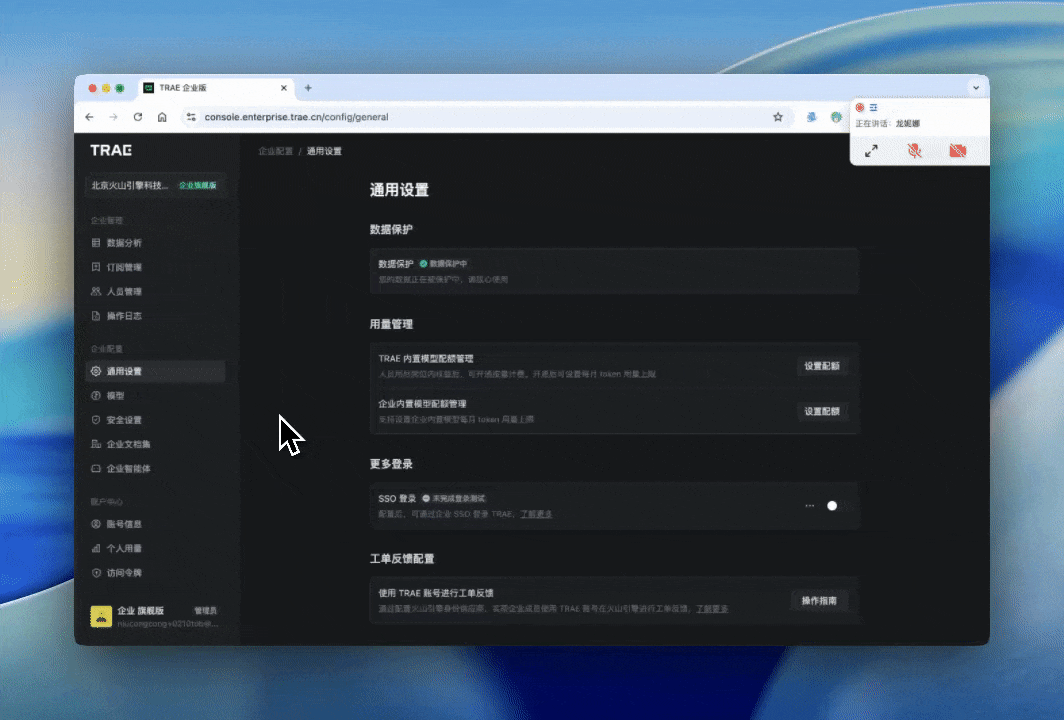The width and height of the screenshot is (1064, 720).
Task: Select 通用设置 in the sidebar
Action: click(155, 371)
